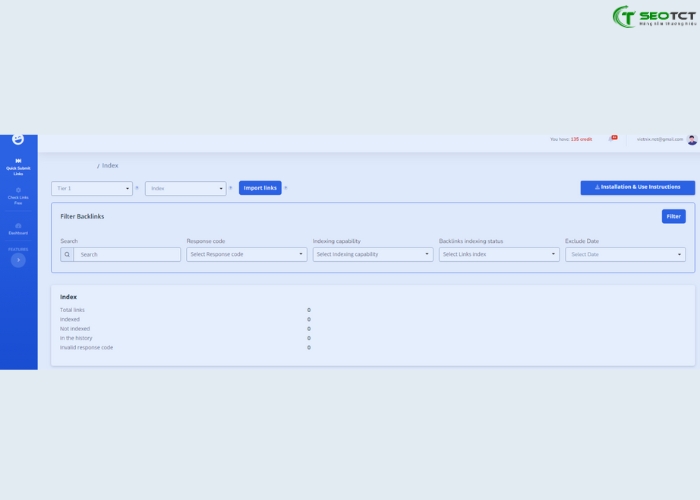Viewport: 700px width, 500px height.
Task: Click the Invalid response code row
Action: (x=185, y=347)
